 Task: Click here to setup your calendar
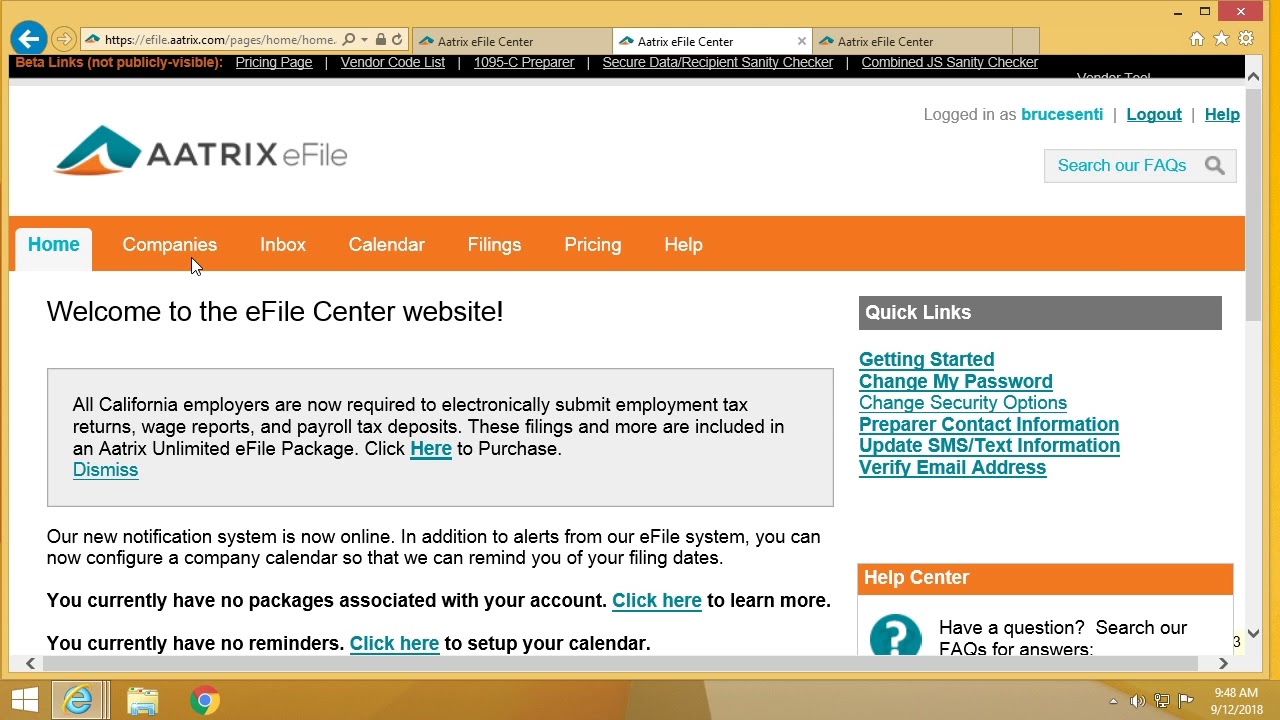click(395, 644)
